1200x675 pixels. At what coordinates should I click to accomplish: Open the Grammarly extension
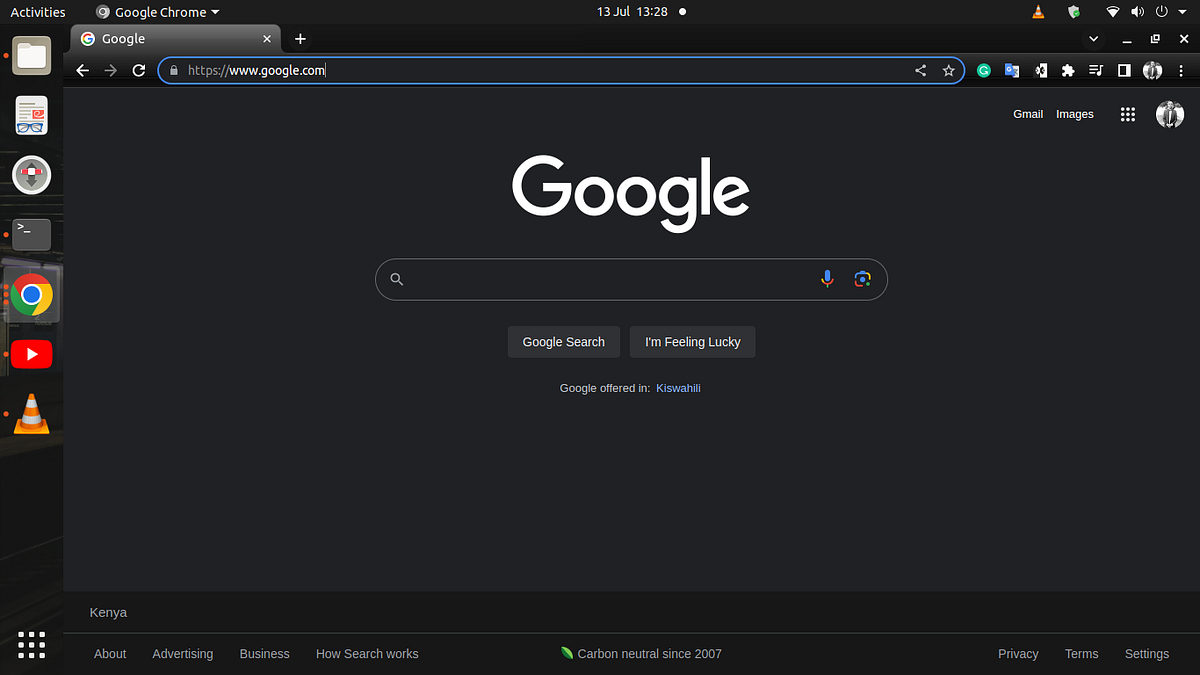[x=983, y=70]
